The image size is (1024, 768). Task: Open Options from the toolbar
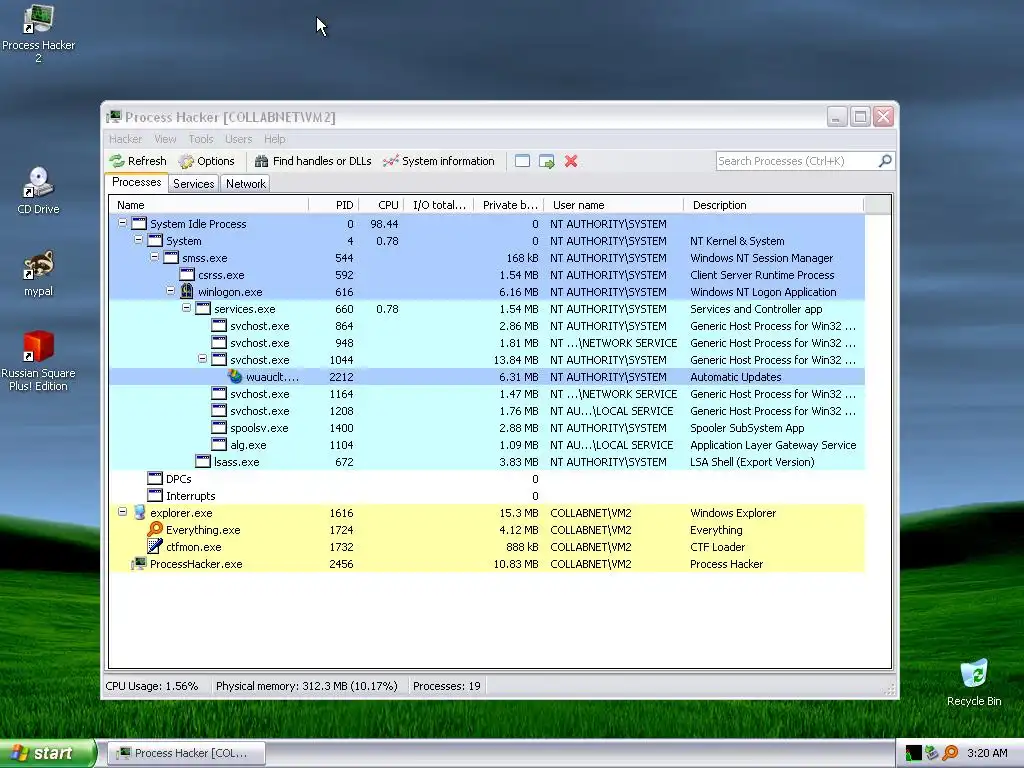[x=206, y=161]
